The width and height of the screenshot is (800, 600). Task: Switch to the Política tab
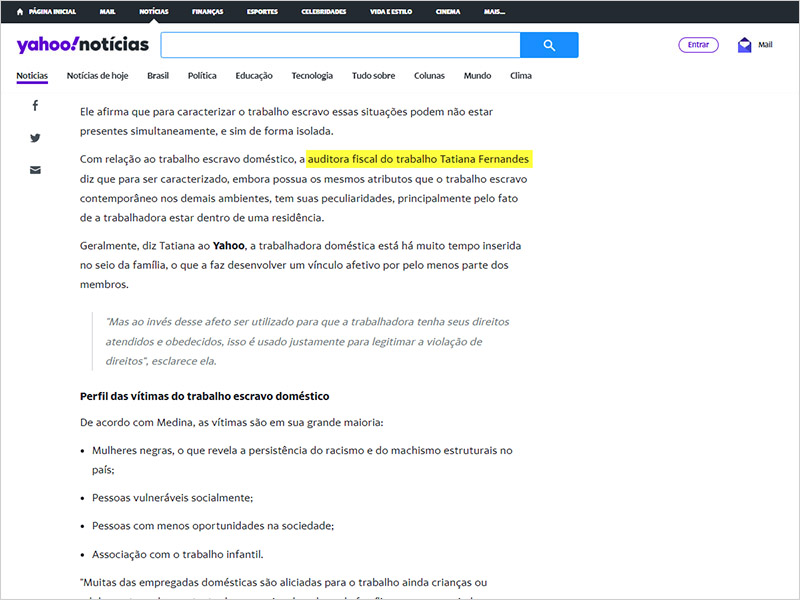[x=202, y=76]
